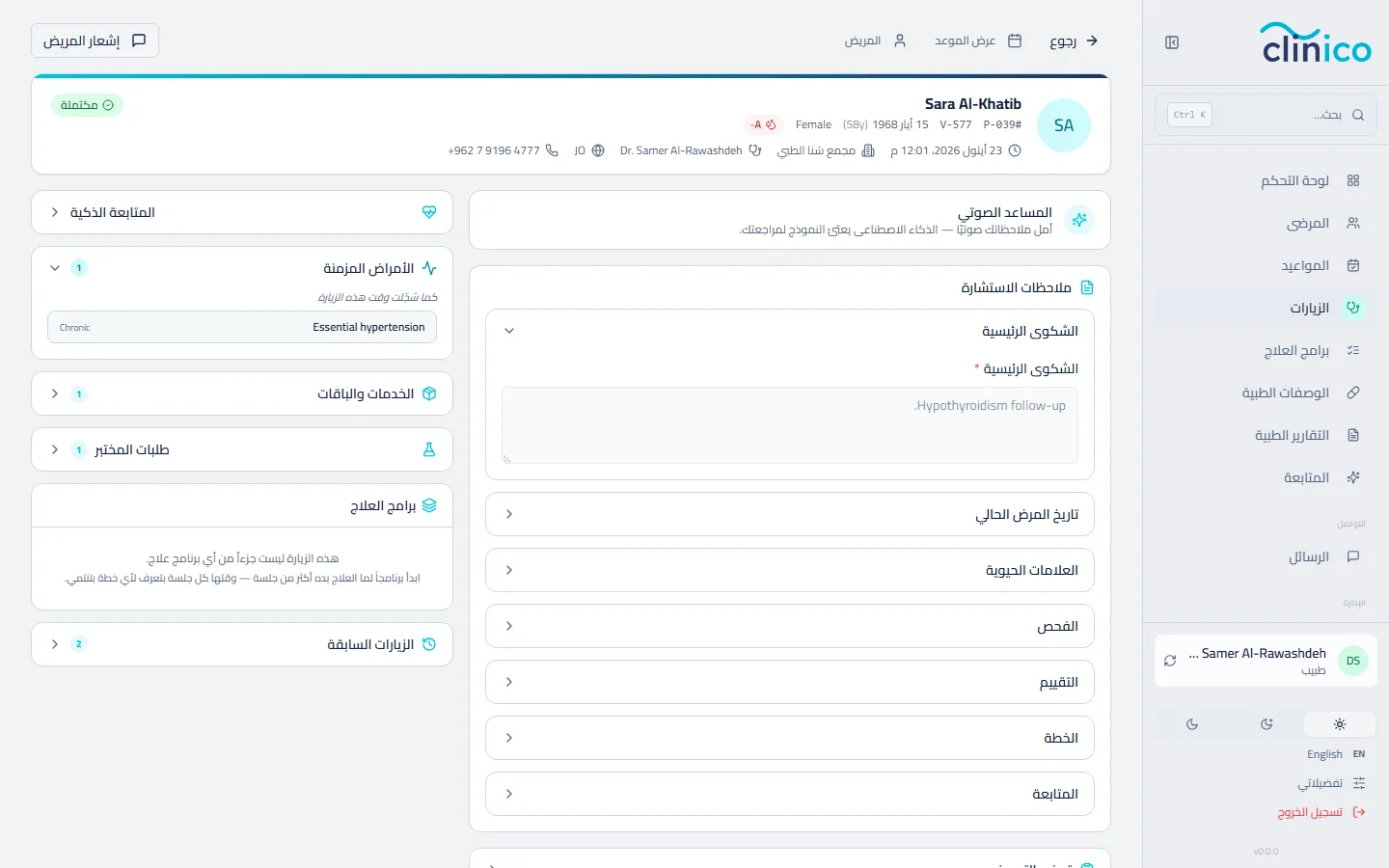Screen dimensions: 1389x868
Task: Click the smart follow-up heart icon
Action: pos(429,212)
